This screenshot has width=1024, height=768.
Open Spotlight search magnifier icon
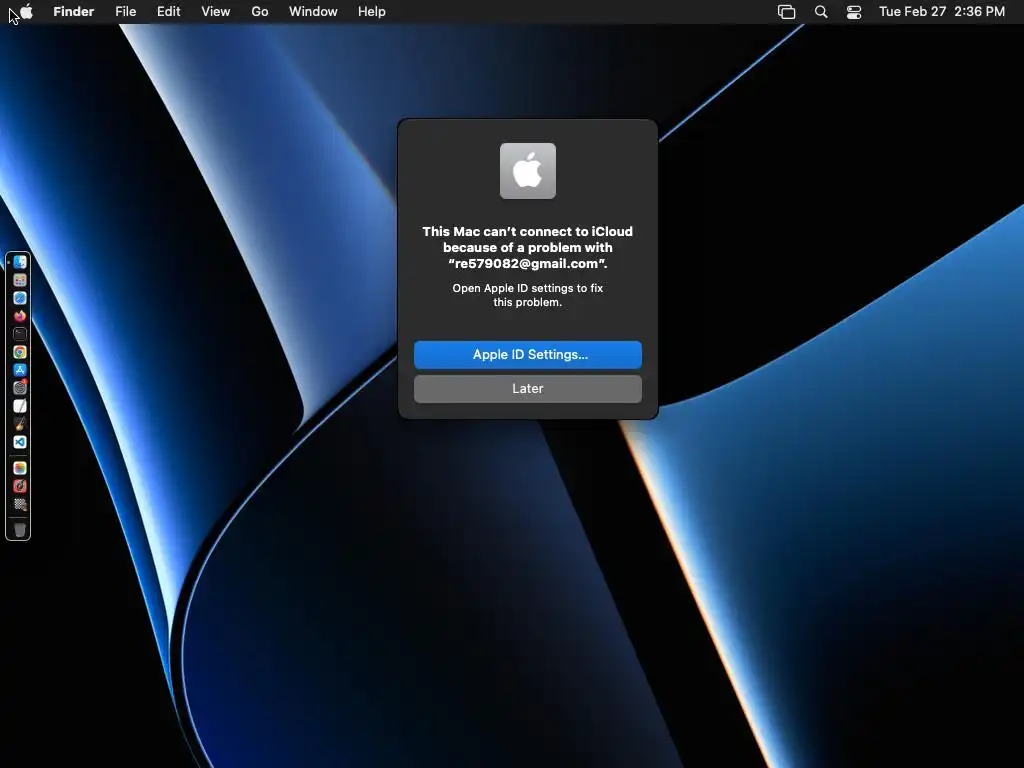(822, 12)
